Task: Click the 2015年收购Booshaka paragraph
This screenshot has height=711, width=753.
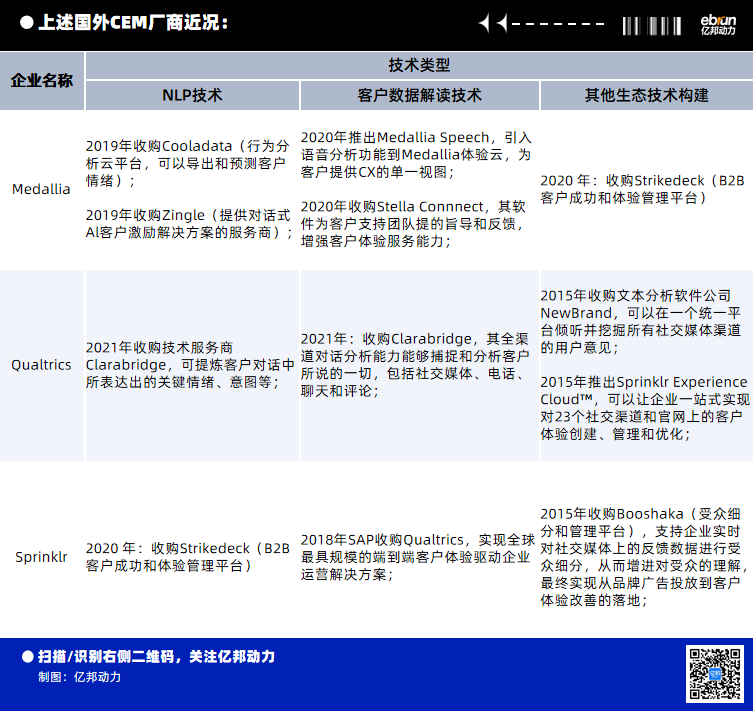Action: 645,557
